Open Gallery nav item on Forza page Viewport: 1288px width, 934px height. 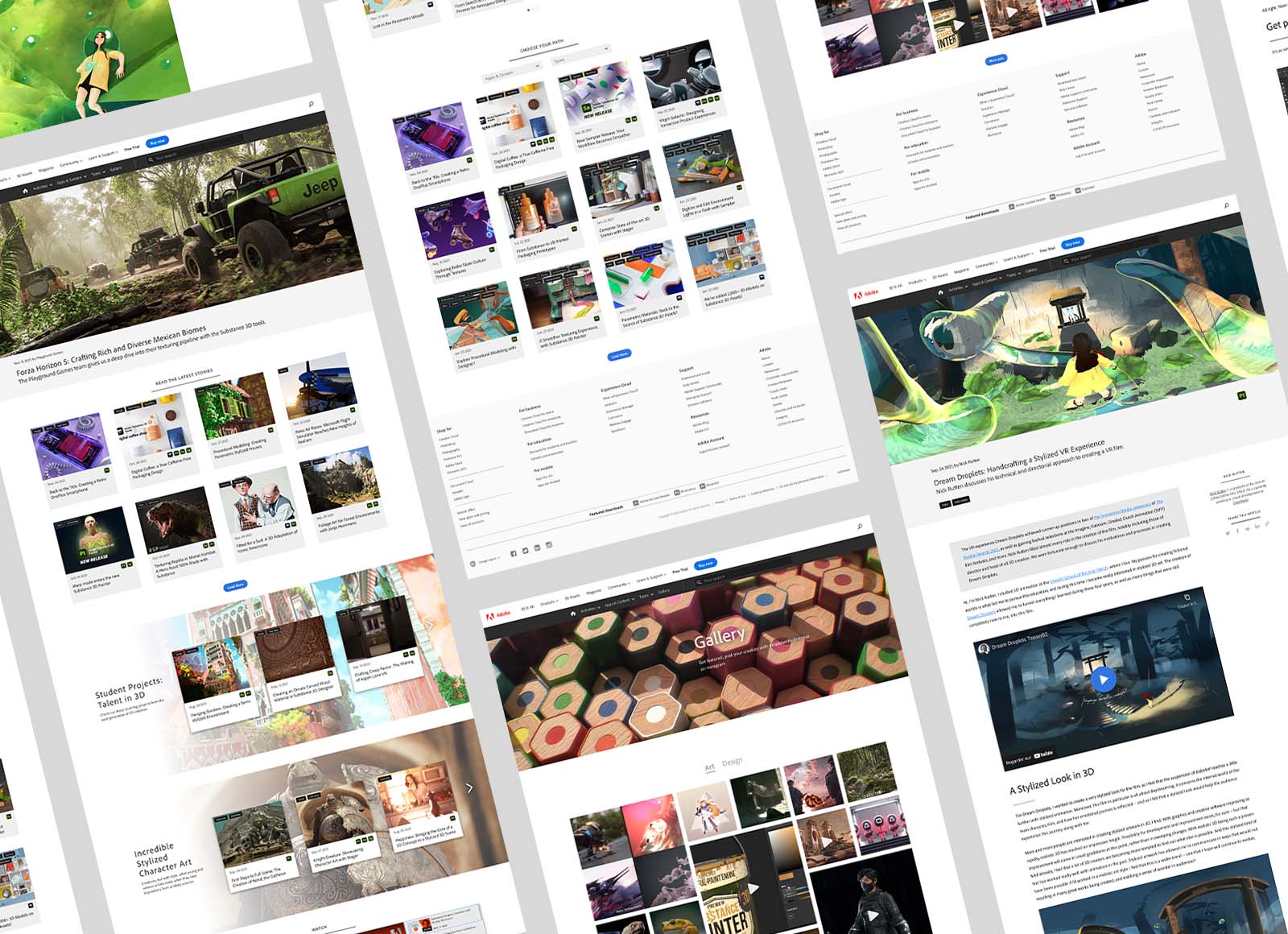pos(116,169)
